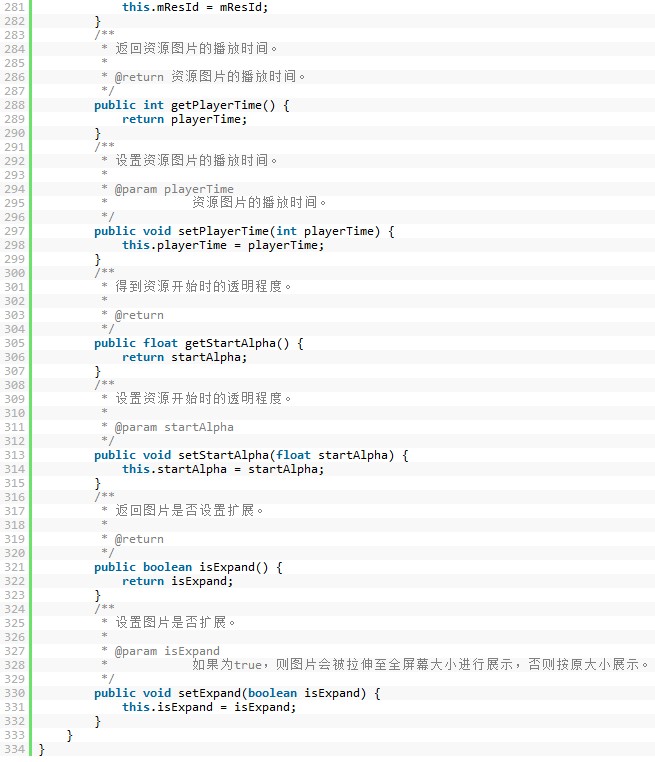655x762 pixels.
Task: Click 'return isExpand;' statement
Action: tap(178, 581)
